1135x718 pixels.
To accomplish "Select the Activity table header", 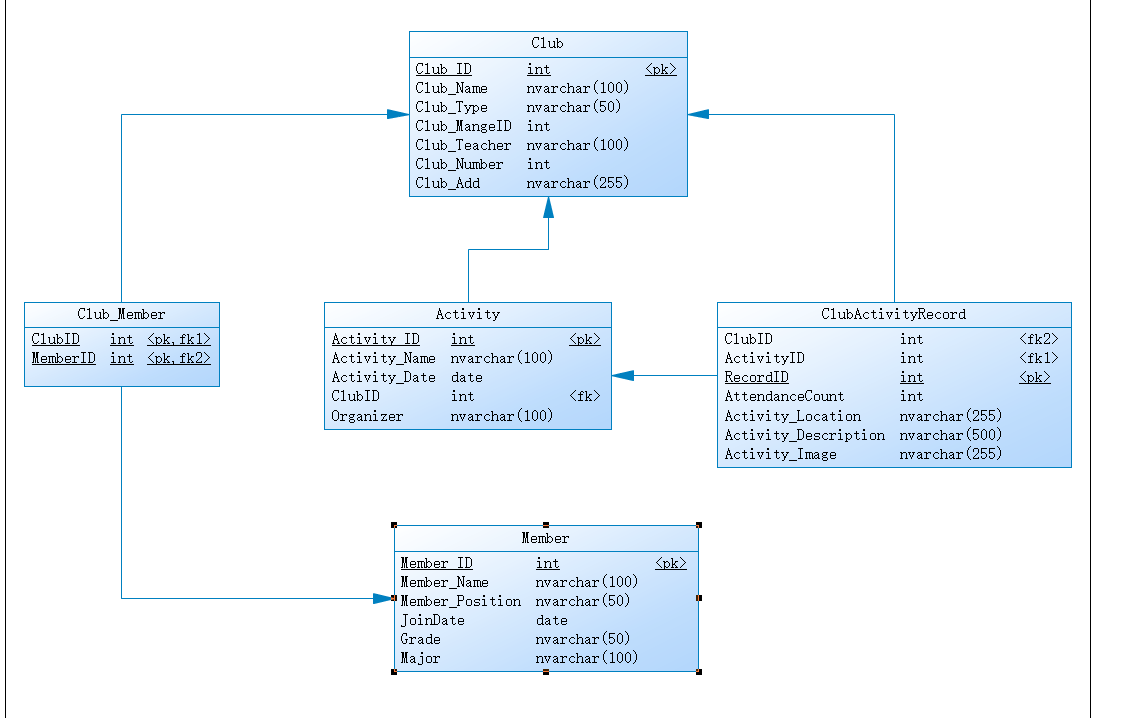I will click(x=468, y=314).
